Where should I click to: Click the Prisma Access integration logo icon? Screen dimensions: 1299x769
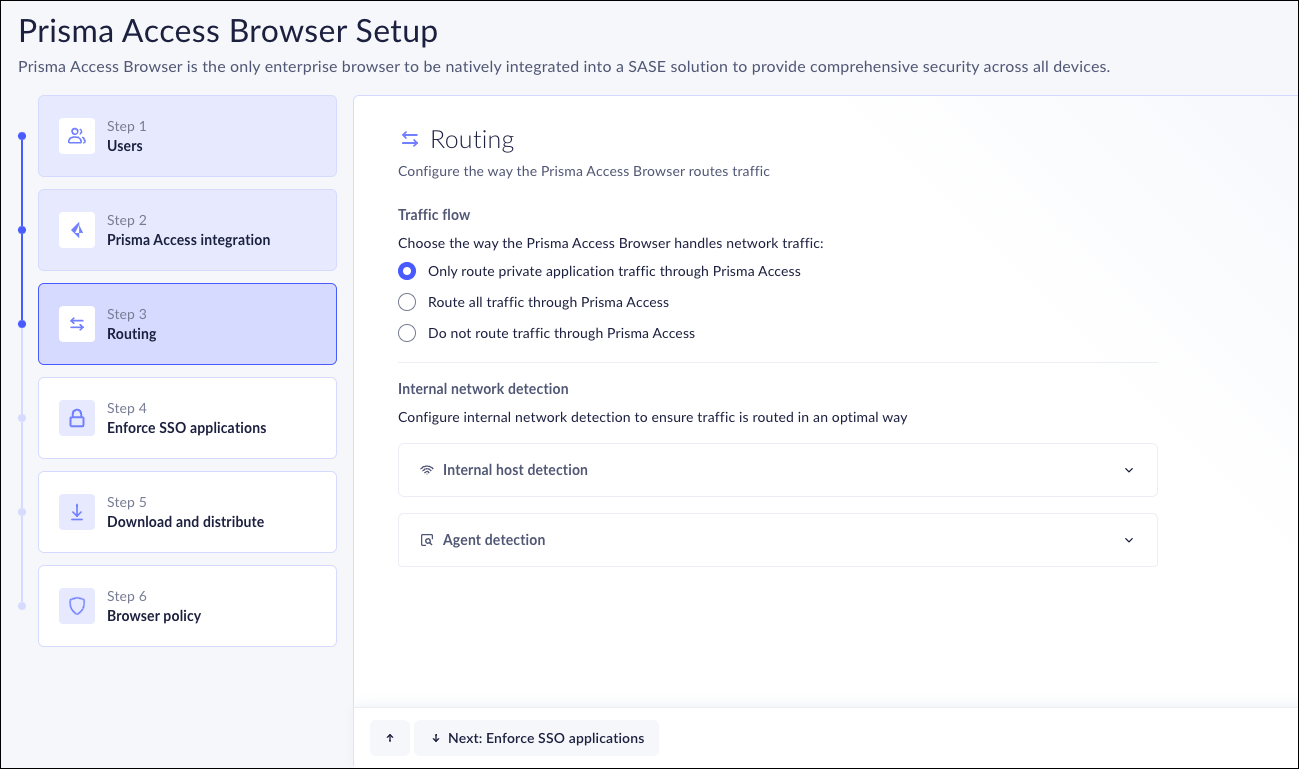click(x=77, y=230)
